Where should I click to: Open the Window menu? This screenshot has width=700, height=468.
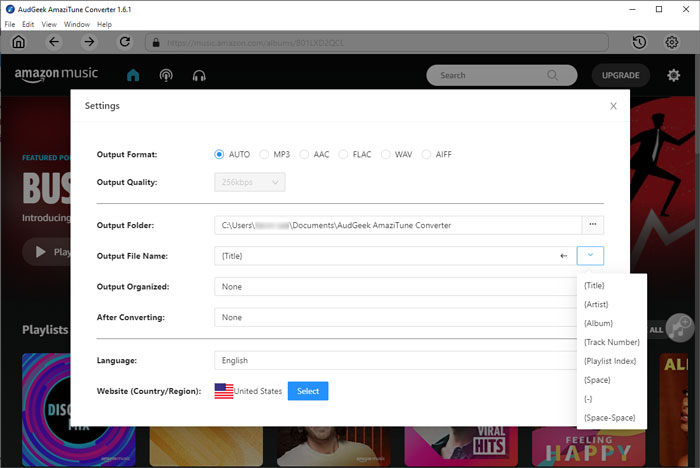[77, 24]
